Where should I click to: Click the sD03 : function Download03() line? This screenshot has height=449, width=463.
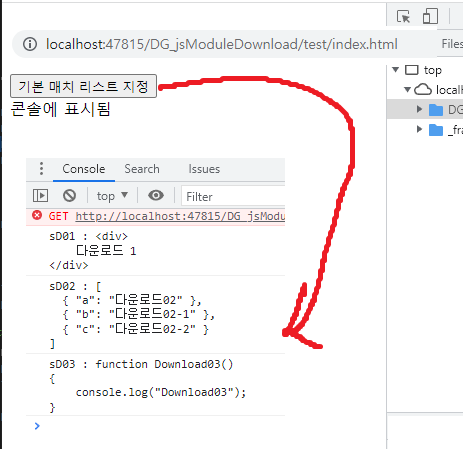point(141,364)
